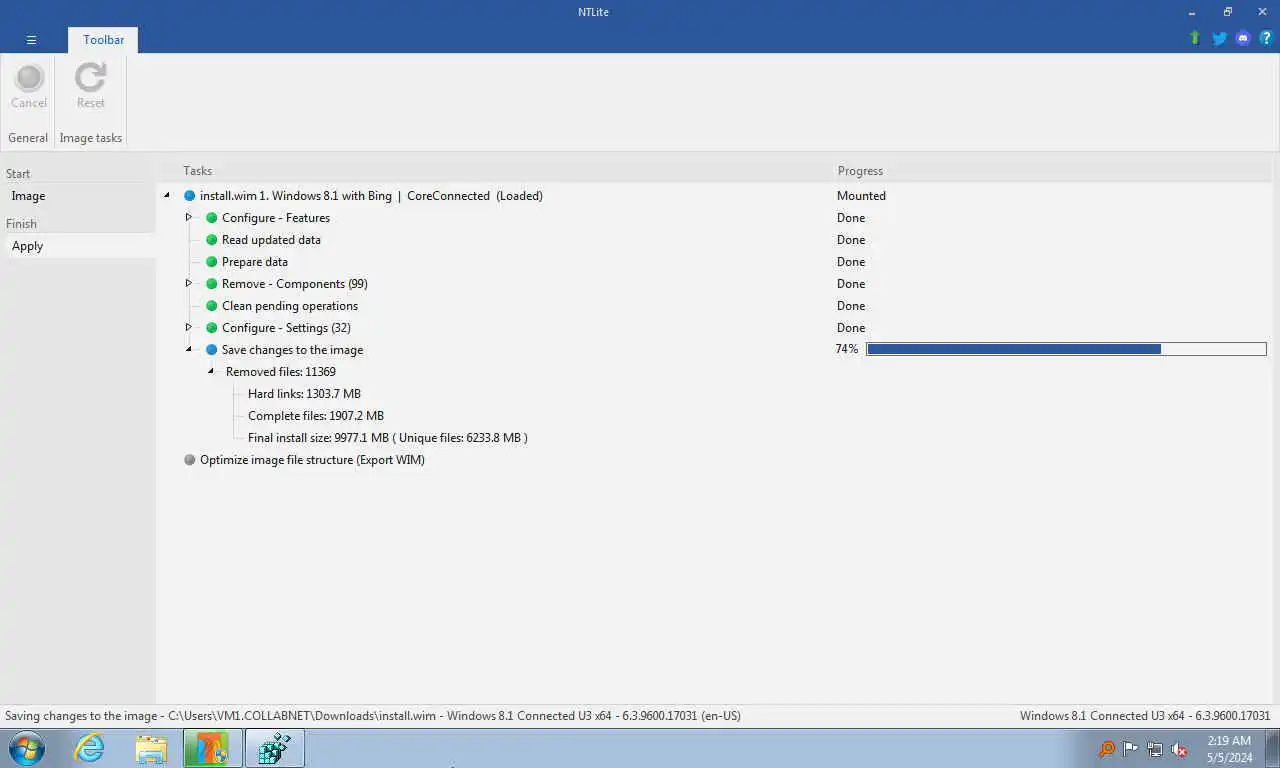Viewport: 1280px width, 768px height.
Task: Open the network tray icon
Action: coord(1155,748)
